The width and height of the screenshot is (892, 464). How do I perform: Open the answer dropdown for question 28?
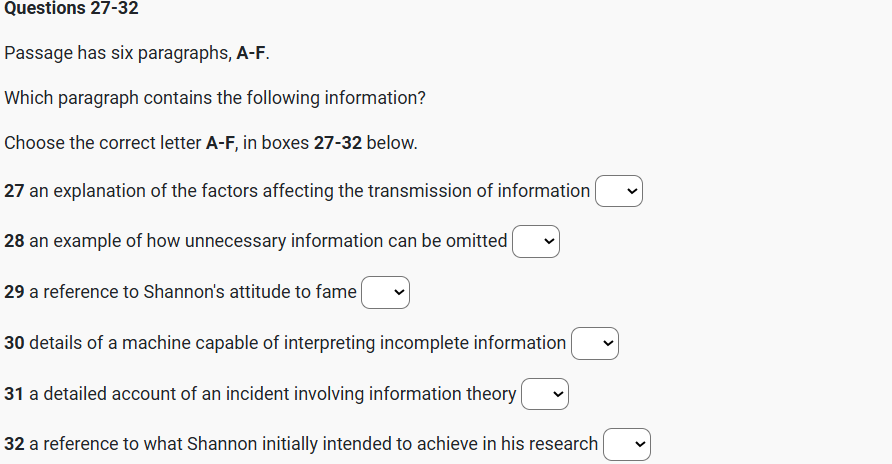(536, 241)
